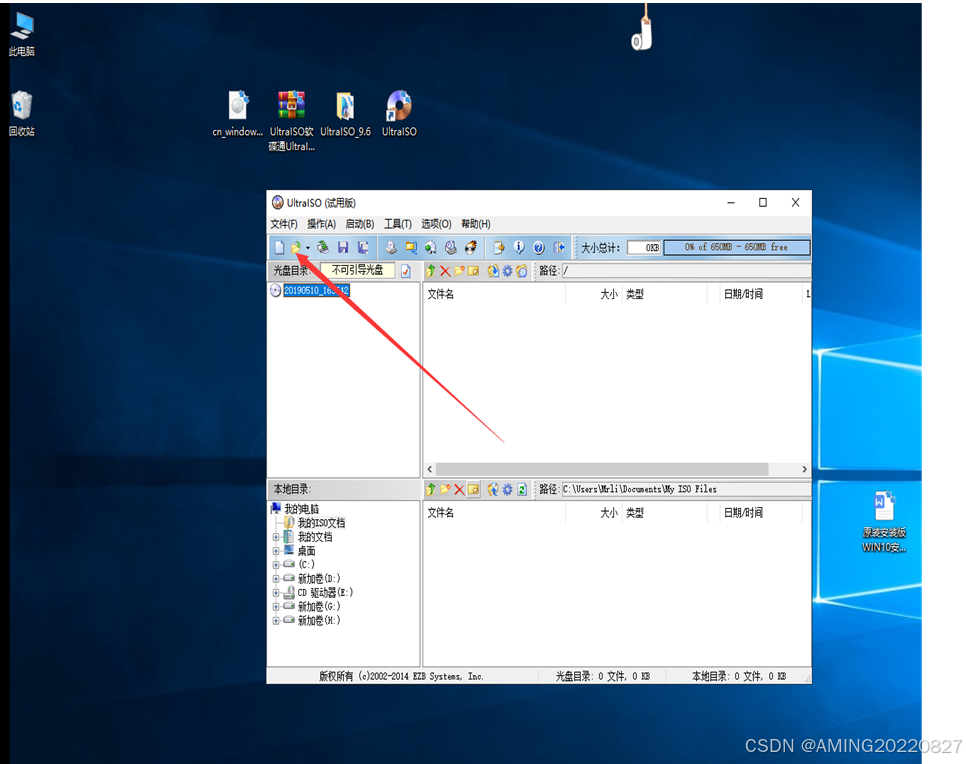Click local pane green Refresh icon
This screenshot has height=764, width=966.
[522, 489]
